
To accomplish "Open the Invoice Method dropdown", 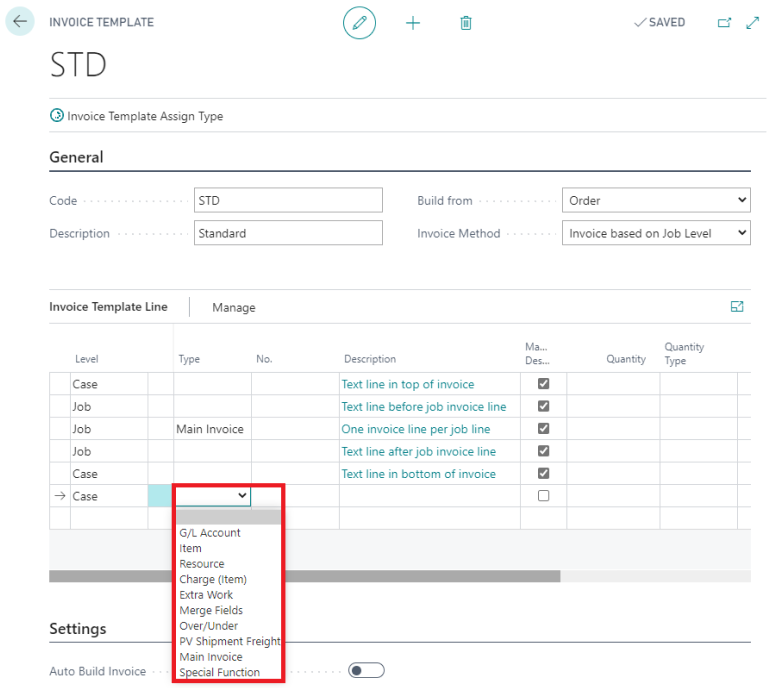I will coord(656,233).
